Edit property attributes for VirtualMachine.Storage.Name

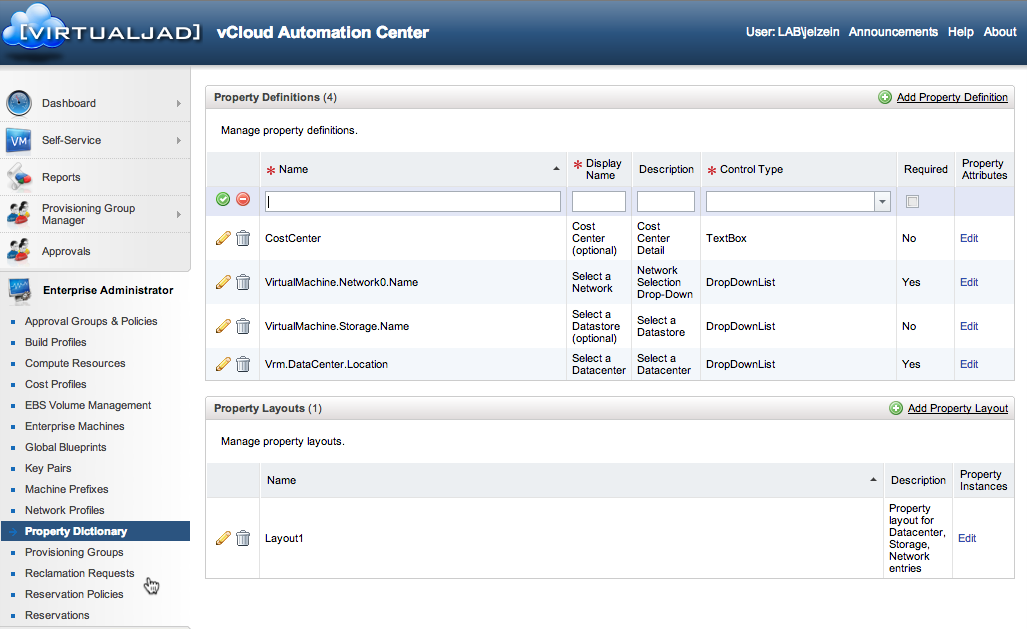(969, 326)
